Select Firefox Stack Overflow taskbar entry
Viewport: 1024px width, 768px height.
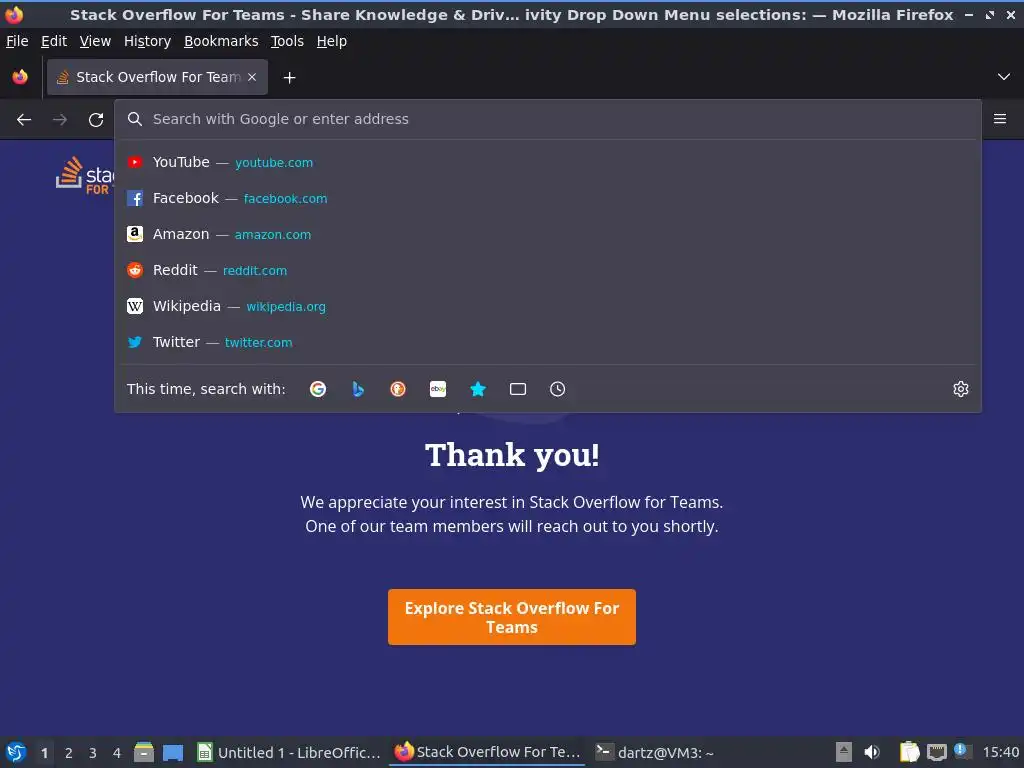487,752
